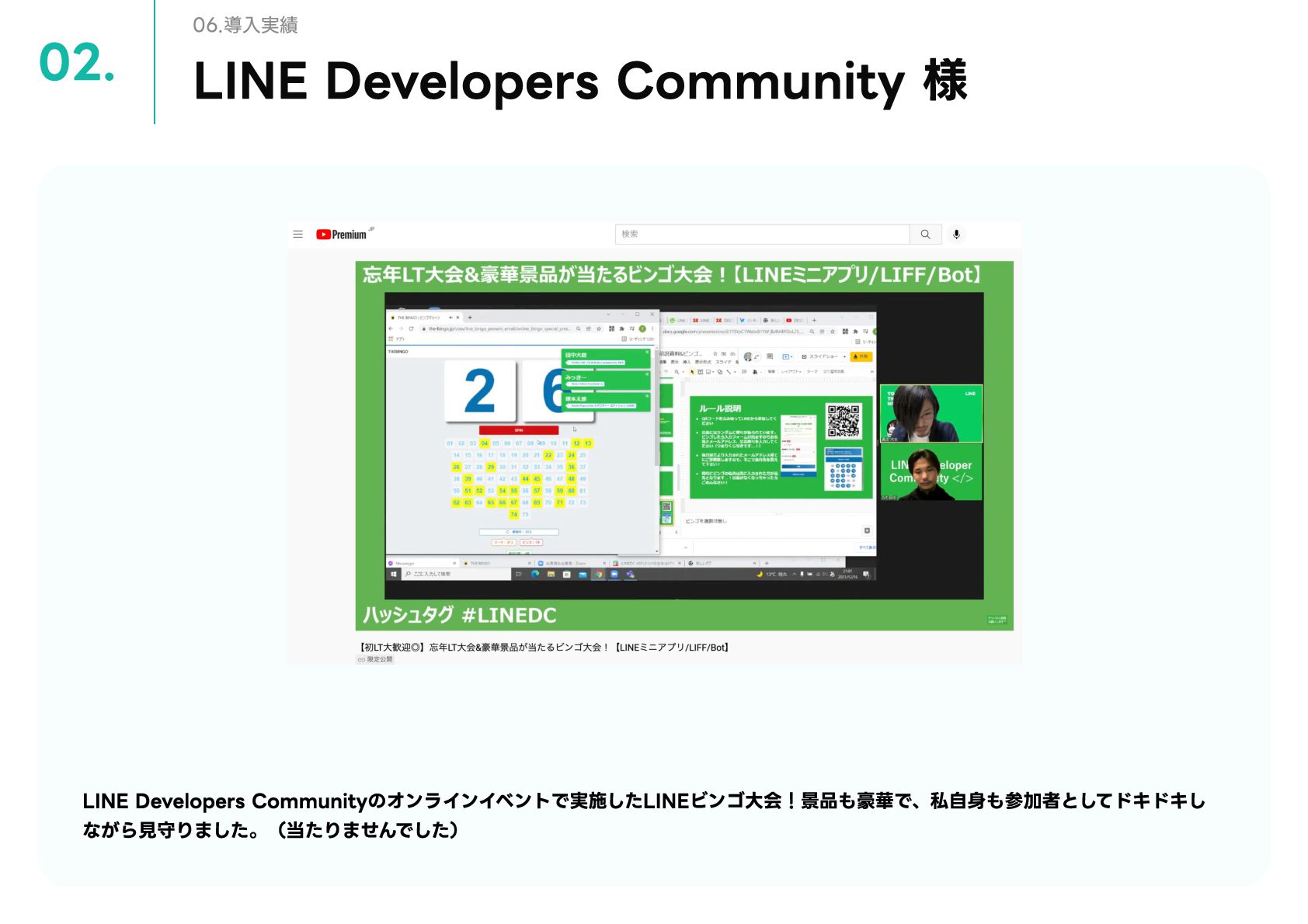
Task: Select bingo number 22 cell
Action: tap(548, 455)
